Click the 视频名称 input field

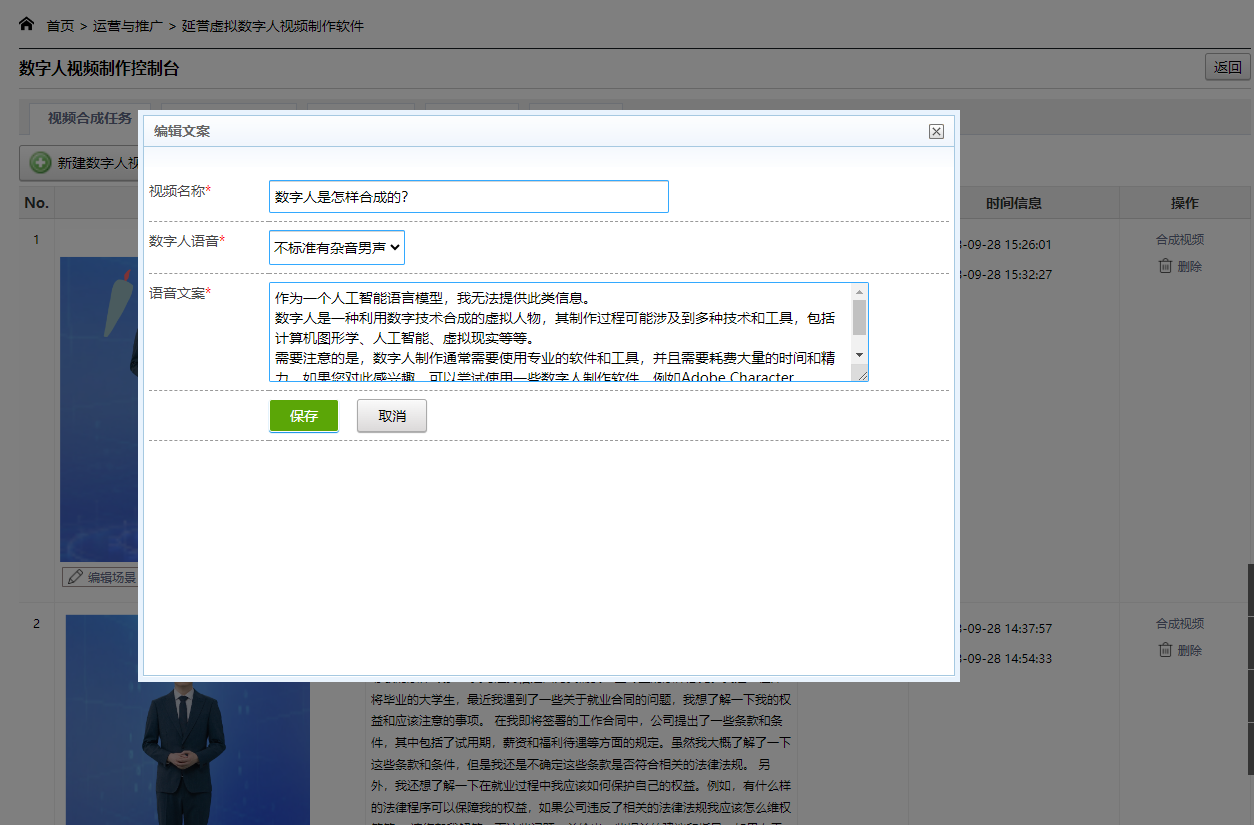coord(469,197)
